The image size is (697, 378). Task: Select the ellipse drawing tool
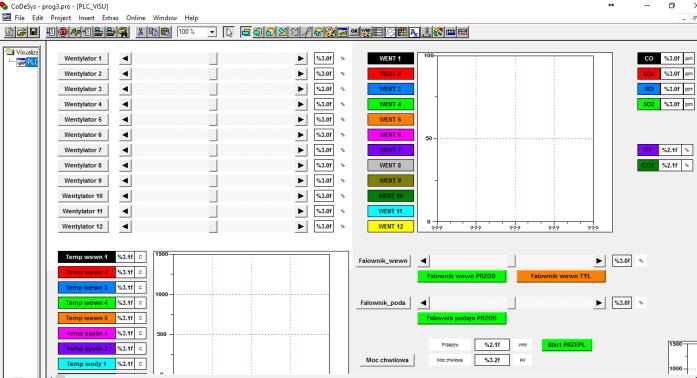pos(270,32)
